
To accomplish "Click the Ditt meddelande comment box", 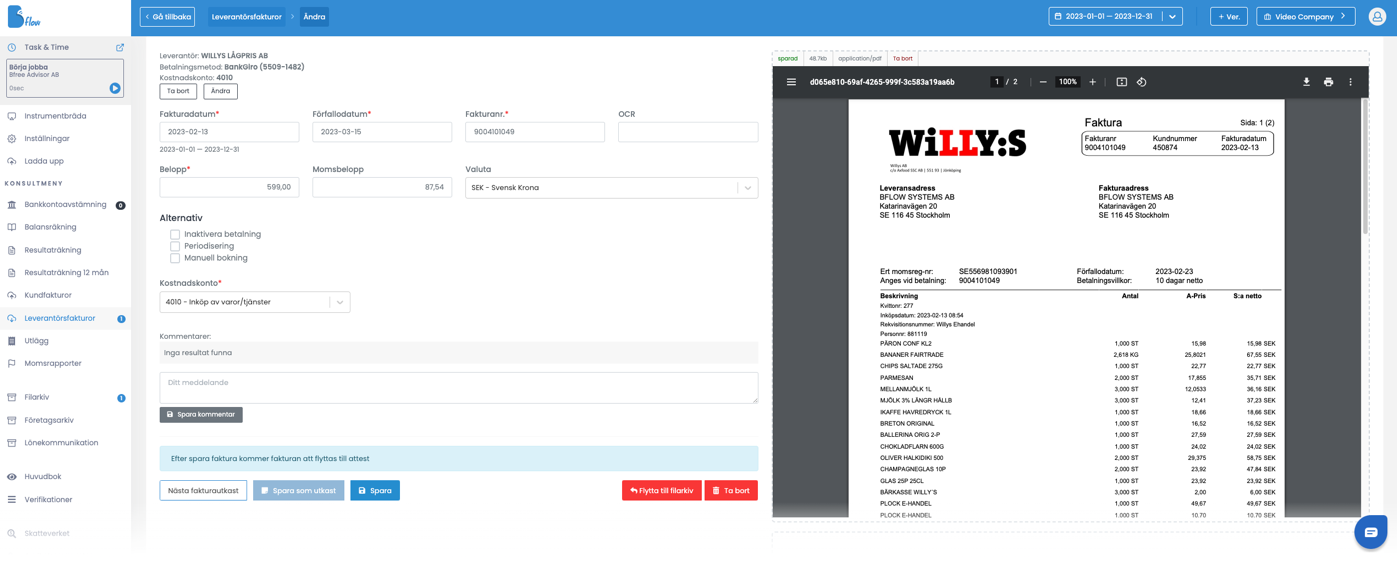I will [x=459, y=388].
